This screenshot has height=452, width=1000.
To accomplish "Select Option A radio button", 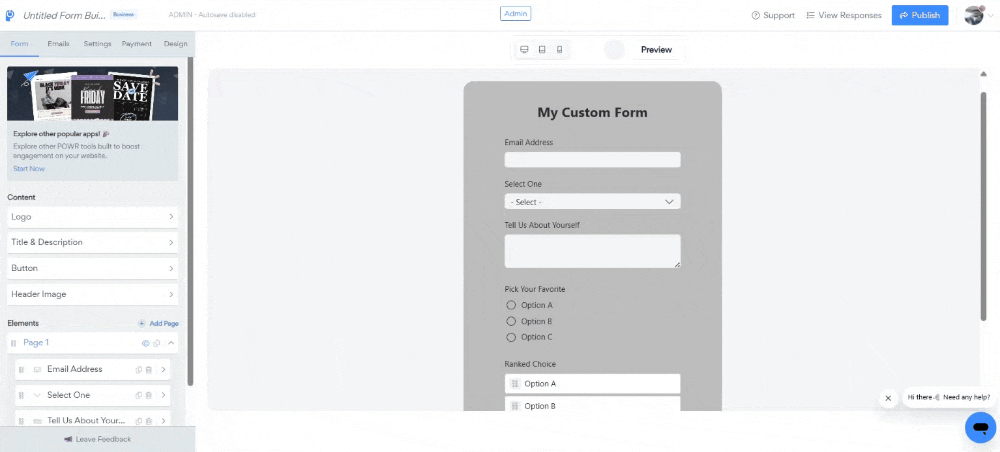I will (x=511, y=305).
